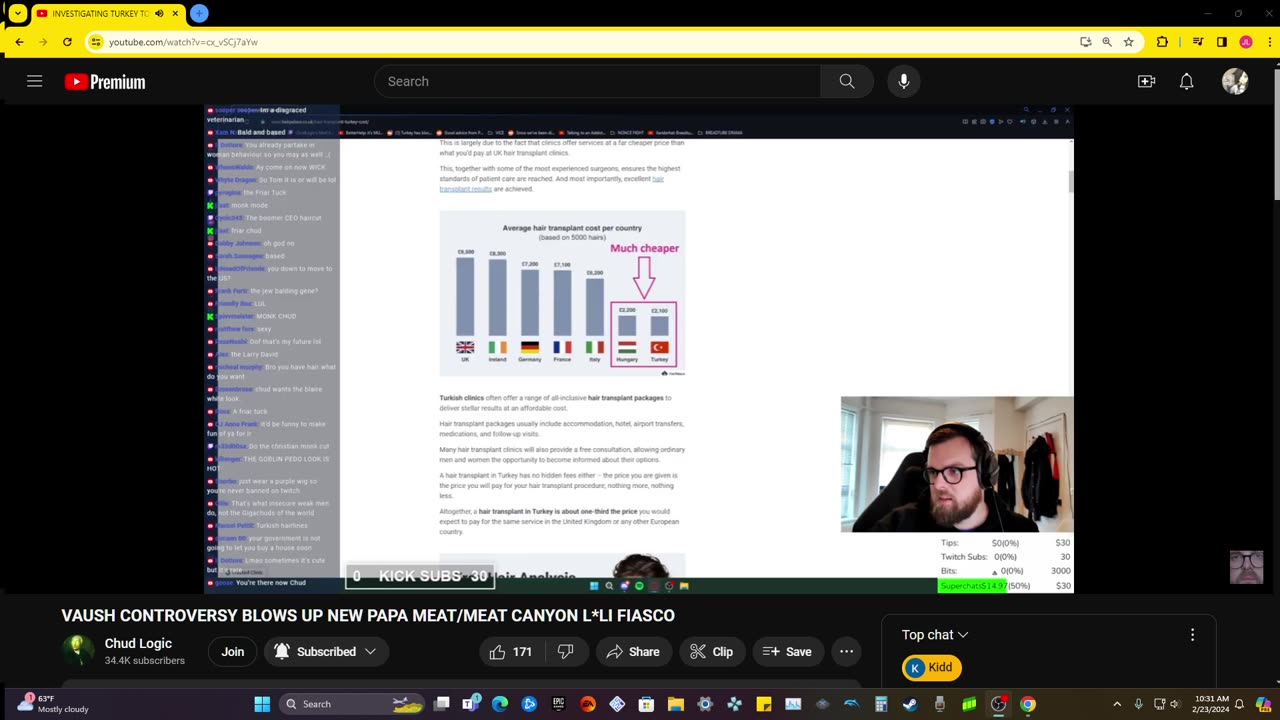Image resolution: width=1280 pixels, height=720 pixels.
Task: Click the Kidd chat chip
Action: pyautogui.click(x=931, y=668)
